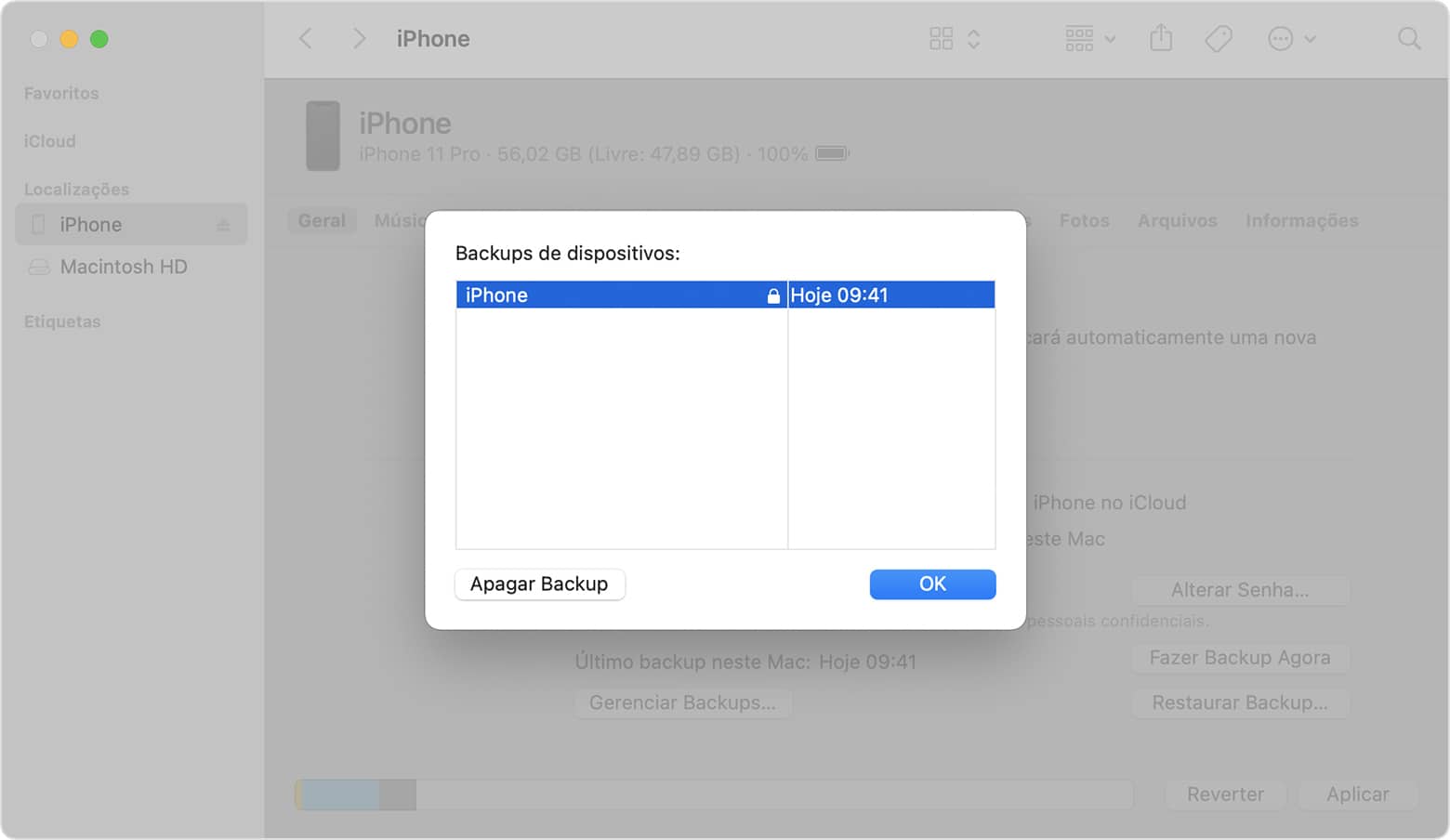Click Etiquetas sidebar heading
The height and width of the screenshot is (840, 1450).
[62, 322]
